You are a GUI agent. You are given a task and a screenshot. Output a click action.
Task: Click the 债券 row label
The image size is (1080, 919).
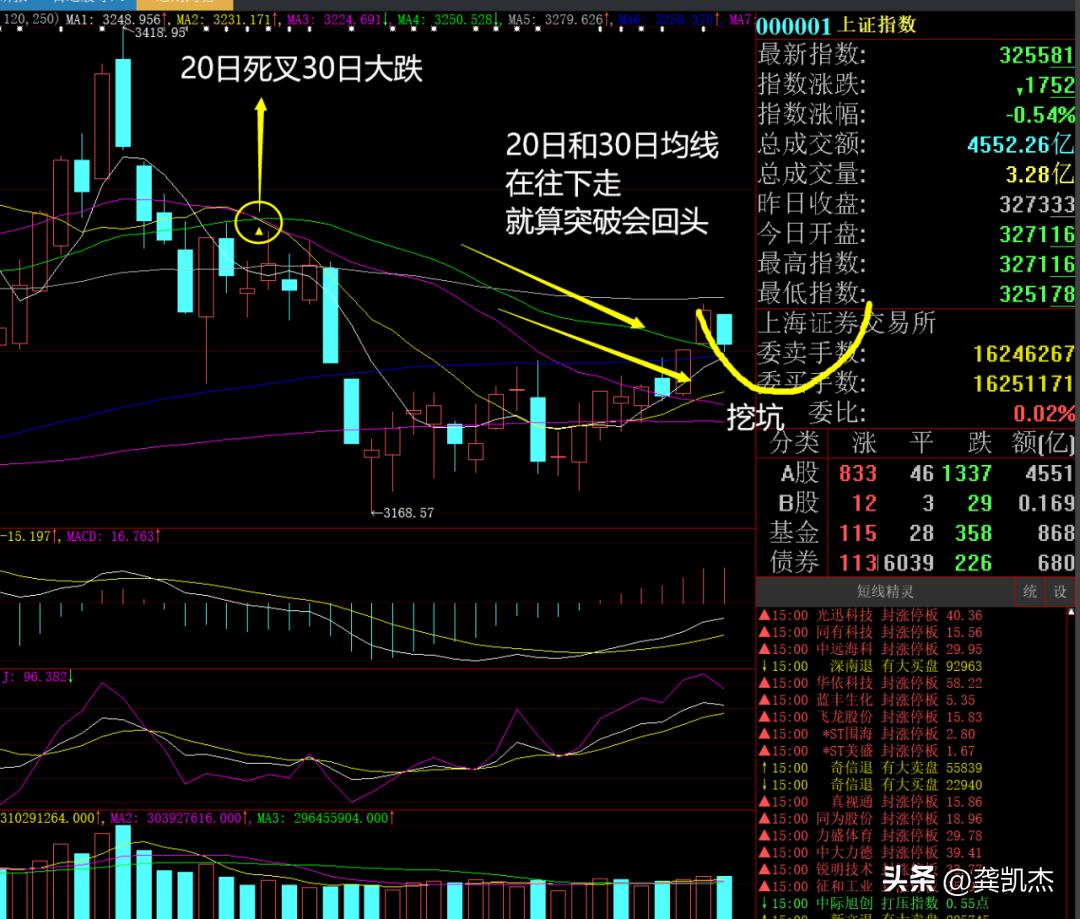coord(794,563)
